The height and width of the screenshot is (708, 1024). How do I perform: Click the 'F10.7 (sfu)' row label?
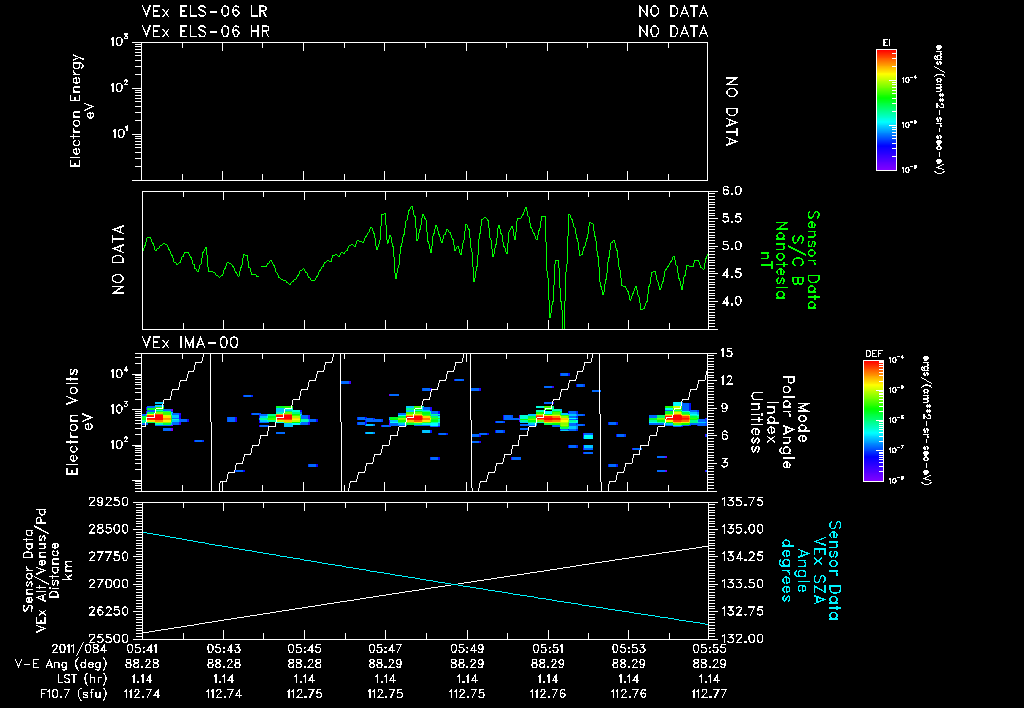coord(72,694)
